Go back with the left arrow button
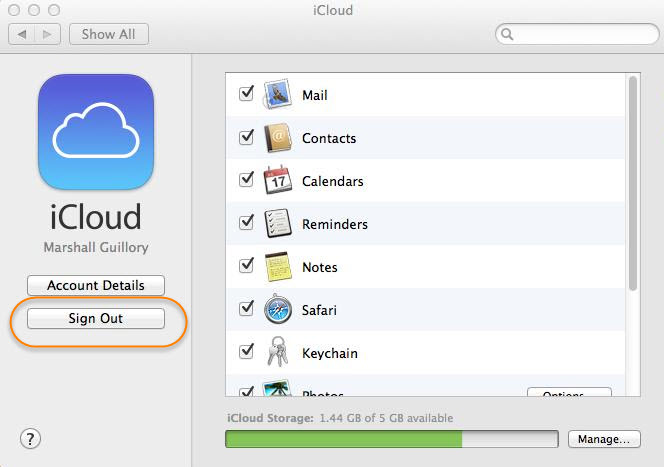Screen dimensions: 664x467 [x=22, y=34]
